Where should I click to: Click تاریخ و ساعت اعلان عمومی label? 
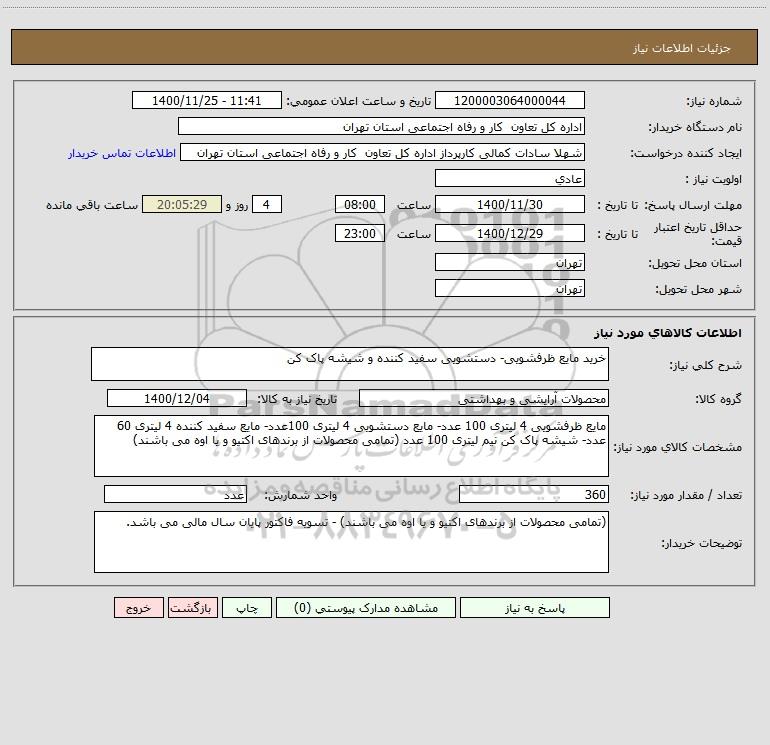(359, 101)
